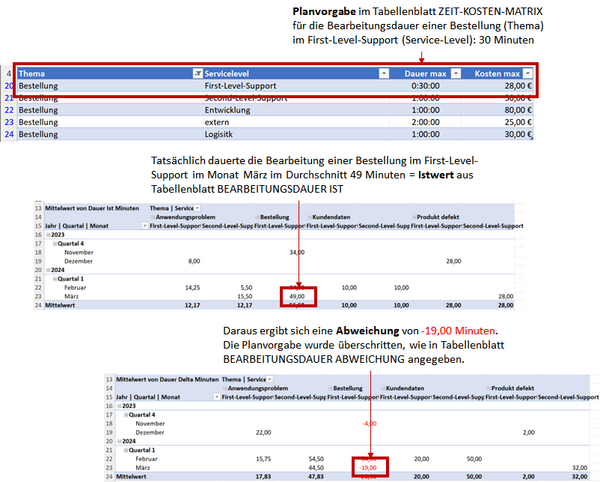This screenshot has height=482, width=600.
Task: Select the 0:30:00 Dauer max cell
Action: click(x=426, y=86)
